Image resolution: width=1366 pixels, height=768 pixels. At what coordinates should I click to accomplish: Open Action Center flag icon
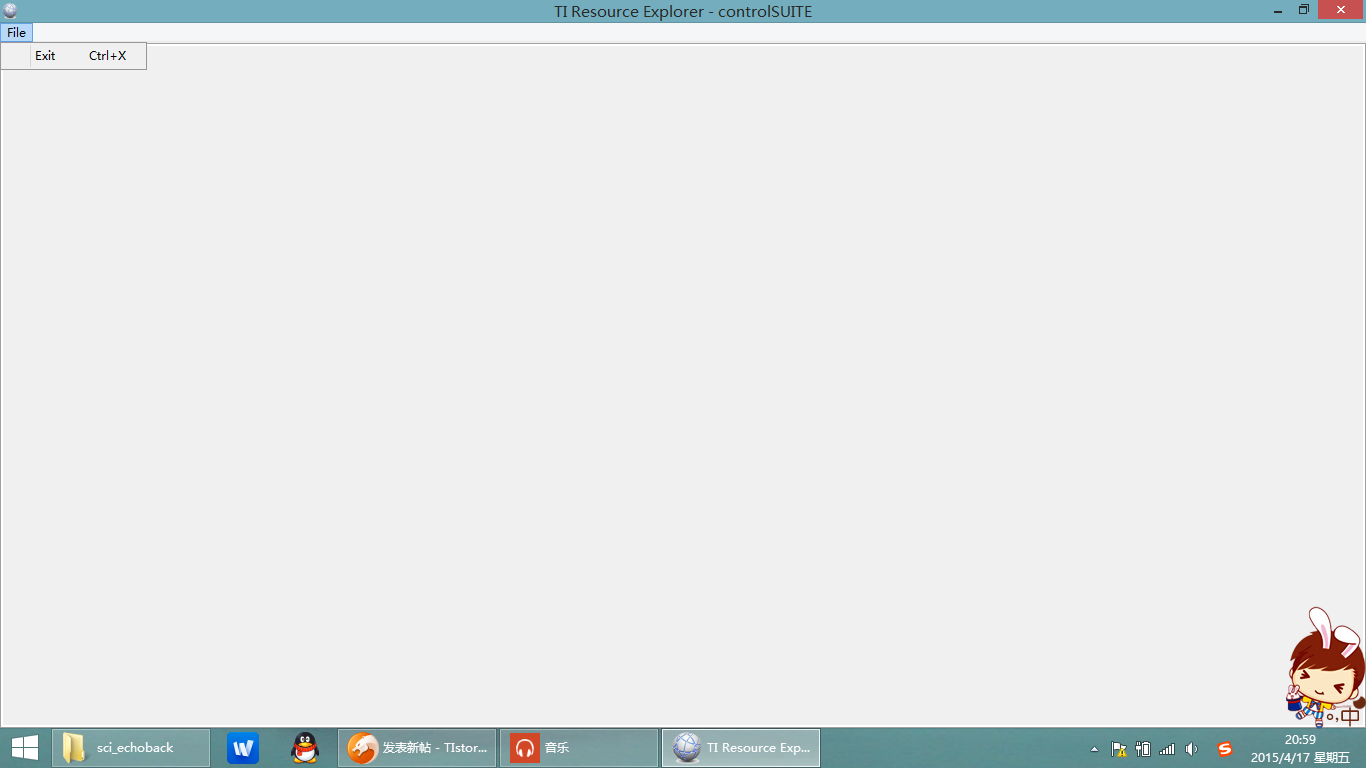tap(1119, 748)
